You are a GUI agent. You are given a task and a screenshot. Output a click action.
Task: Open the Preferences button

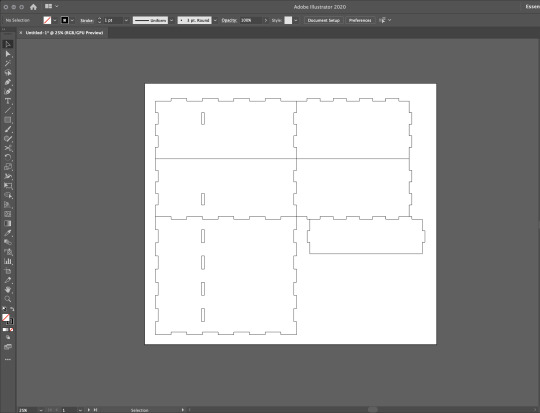(360, 20)
